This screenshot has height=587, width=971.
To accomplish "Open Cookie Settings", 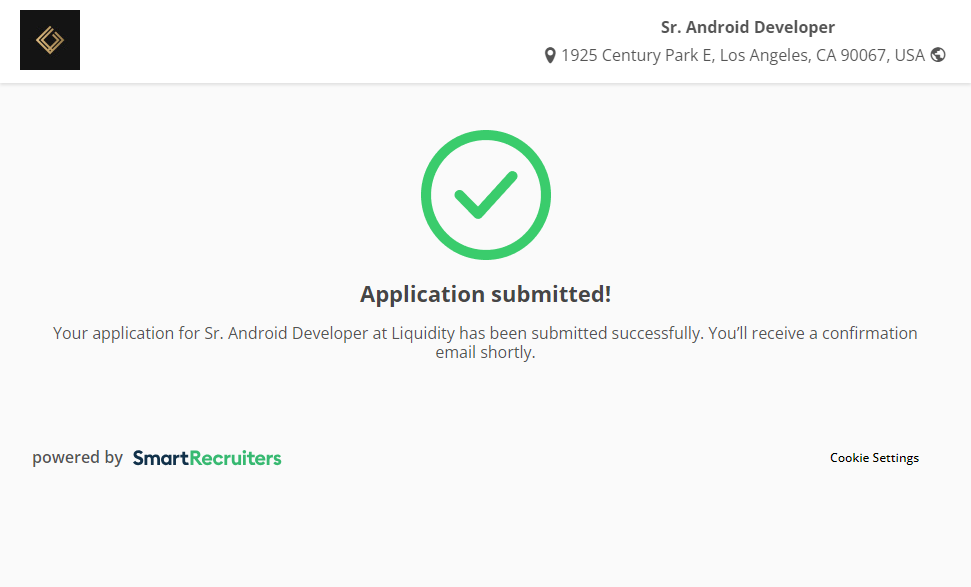I will click(874, 458).
